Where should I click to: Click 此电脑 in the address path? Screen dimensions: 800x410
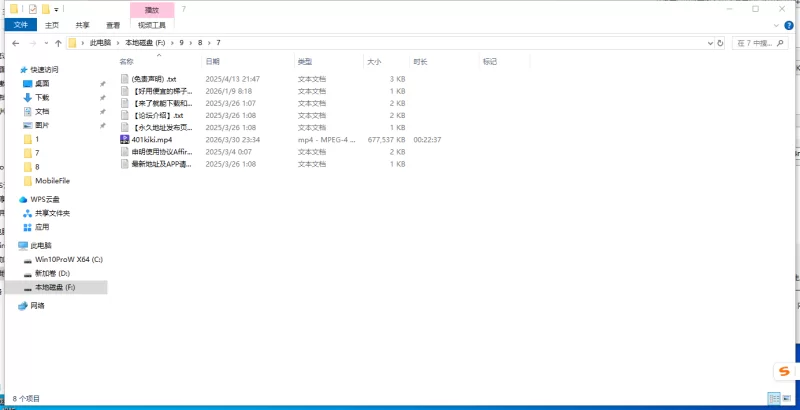[100, 43]
